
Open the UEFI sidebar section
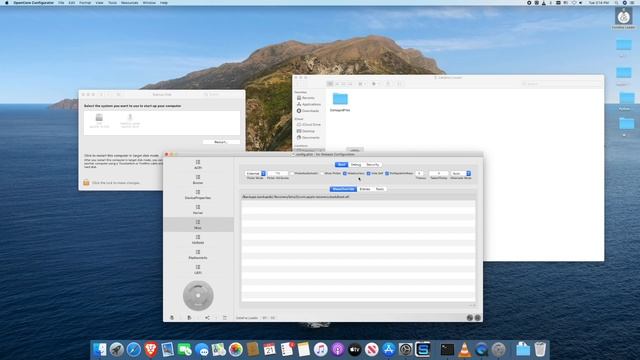tap(198, 269)
